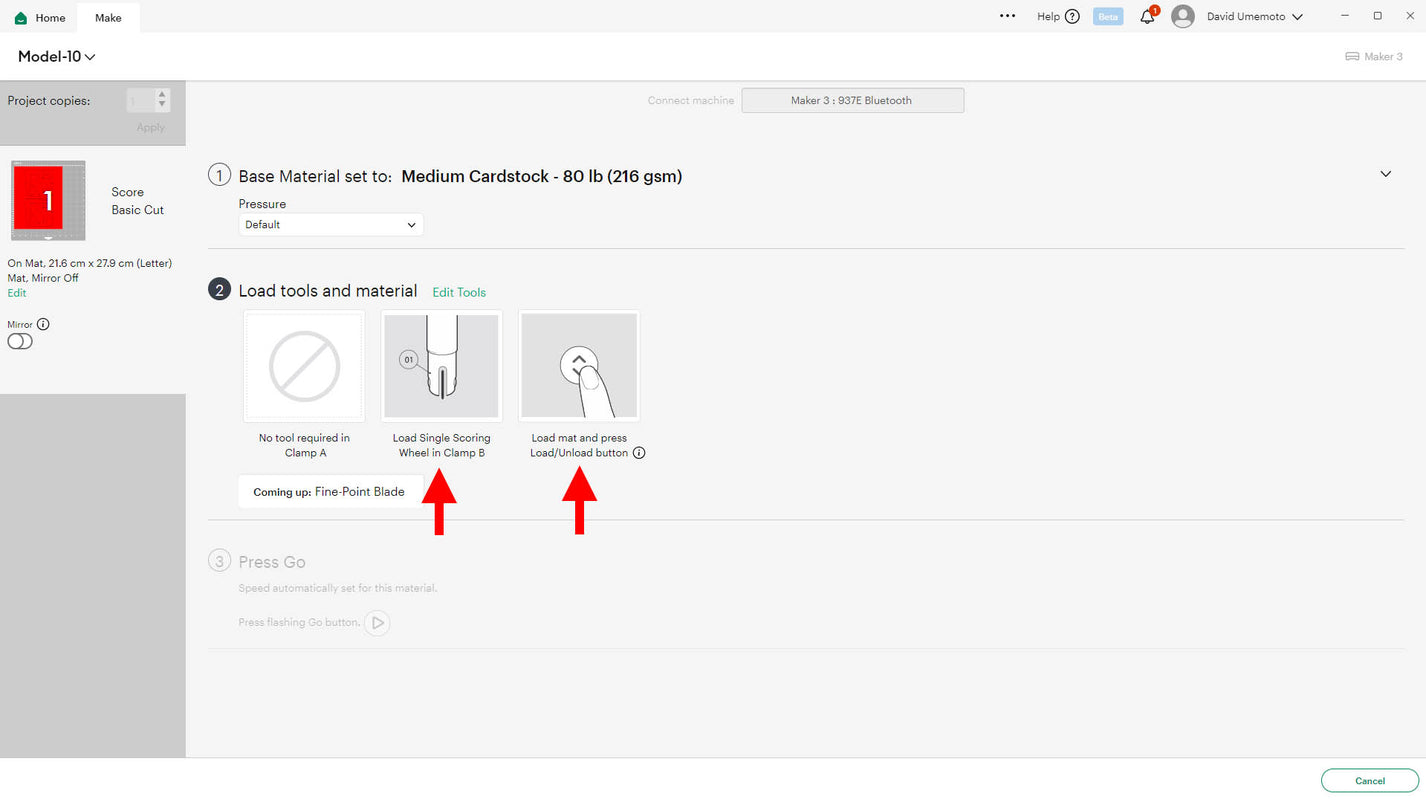
Task: Collapse the Base Material section chevron
Action: pos(1385,174)
